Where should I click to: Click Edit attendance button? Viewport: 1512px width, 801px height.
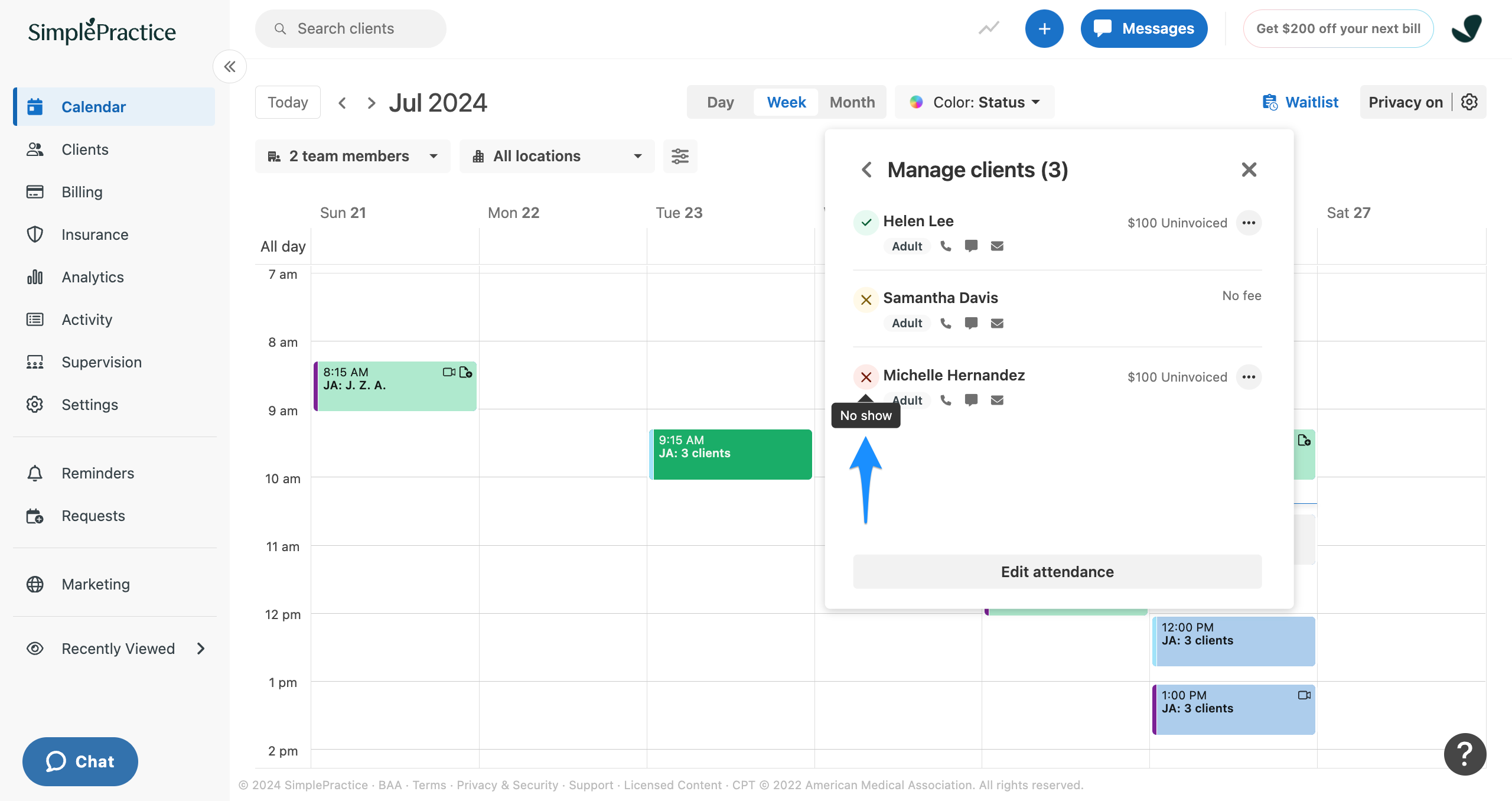coord(1057,572)
